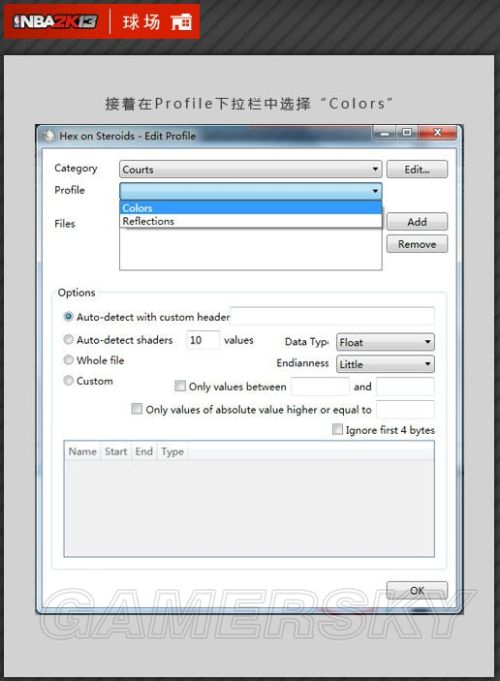Image resolution: width=500 pixels, height=681 pixels.
Task: Click the lower bound field before 'and'
Action: click(x=320, y=386)
